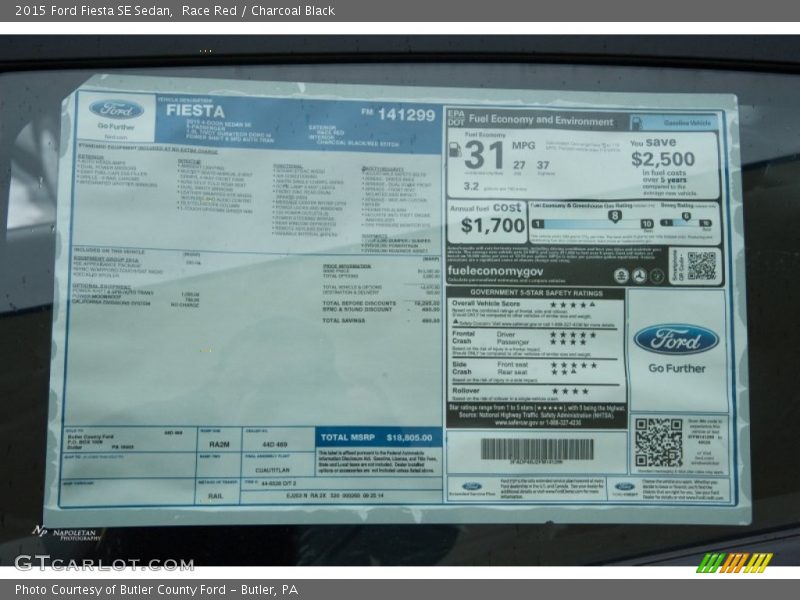Click the RAIL transport method text
The width and height of the screenshot is (800, 600).
[215, 496]
